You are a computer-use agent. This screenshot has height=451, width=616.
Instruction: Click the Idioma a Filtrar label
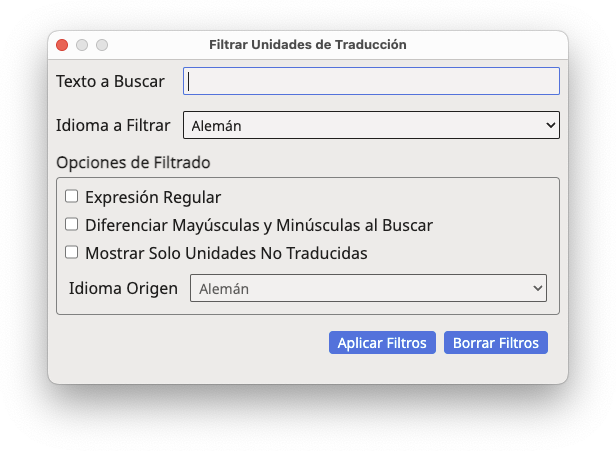click(x=113, y=125)
